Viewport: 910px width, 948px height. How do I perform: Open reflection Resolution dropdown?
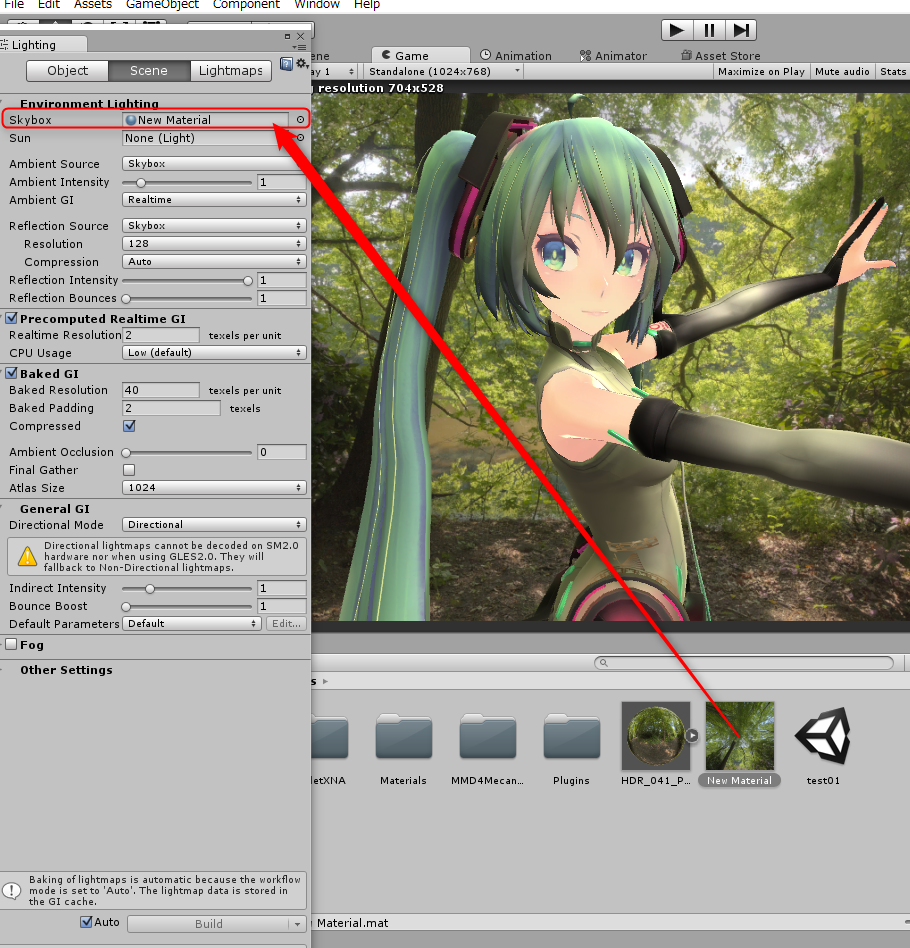[x=214, y=244]
